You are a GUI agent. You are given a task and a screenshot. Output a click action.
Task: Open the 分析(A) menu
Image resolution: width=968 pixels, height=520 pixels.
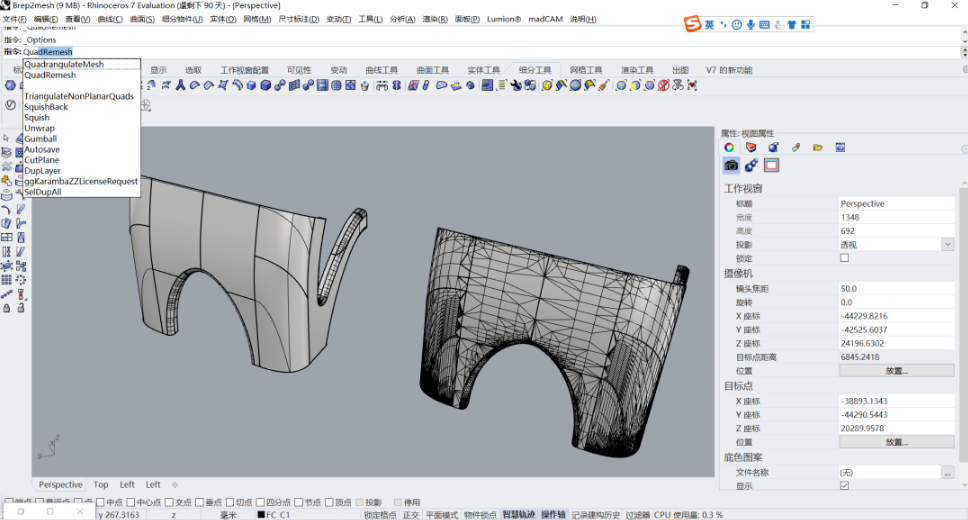pyautogui.click(x=403, y=19)
